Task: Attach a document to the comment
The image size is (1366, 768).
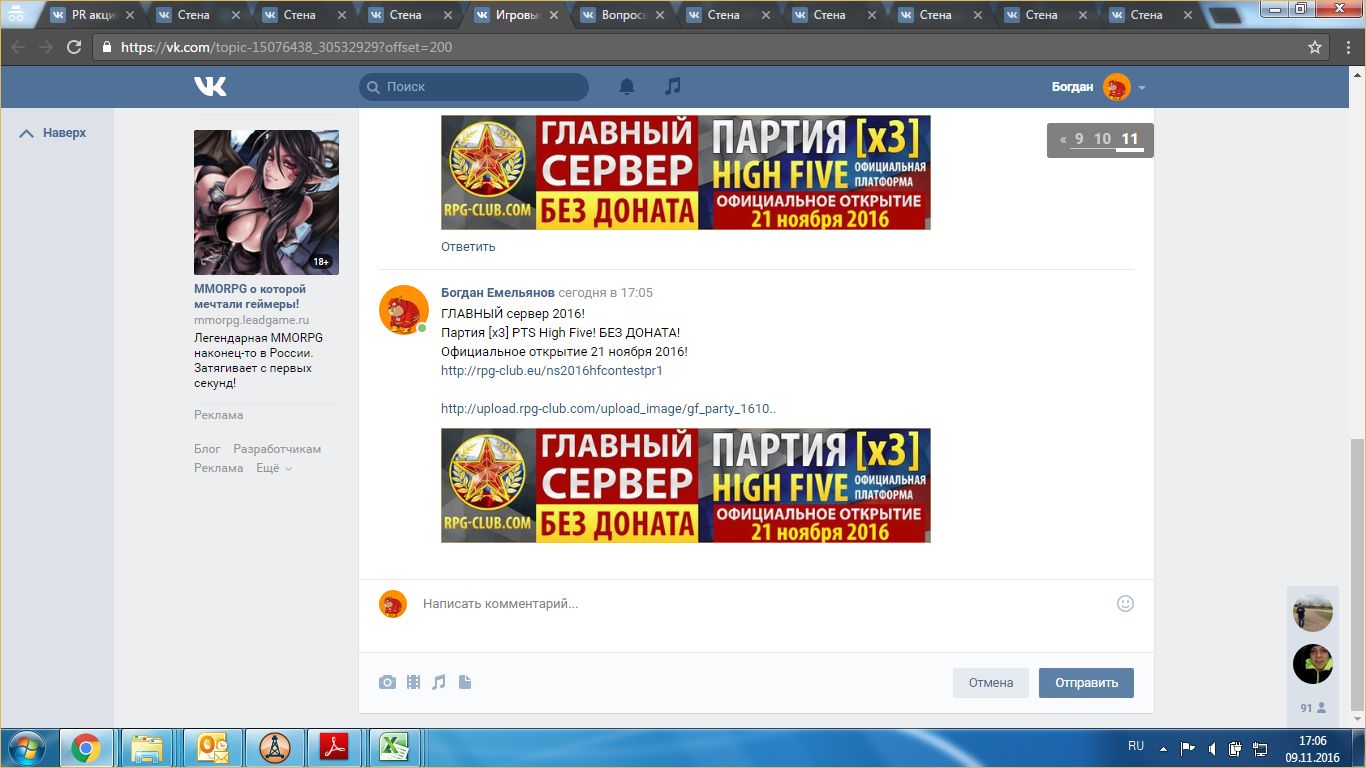Action: [x=465, y=682]
